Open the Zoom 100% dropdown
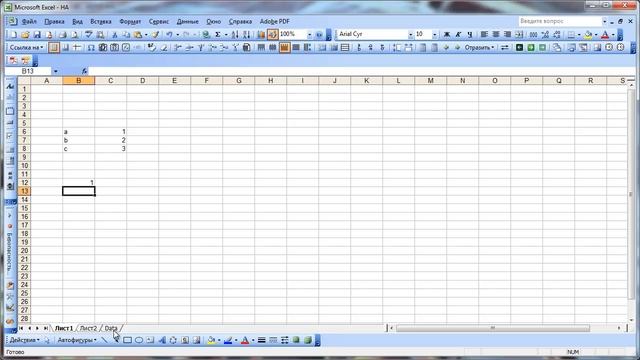The width and height of the screenshot is (640, 360). pos(309,35)
